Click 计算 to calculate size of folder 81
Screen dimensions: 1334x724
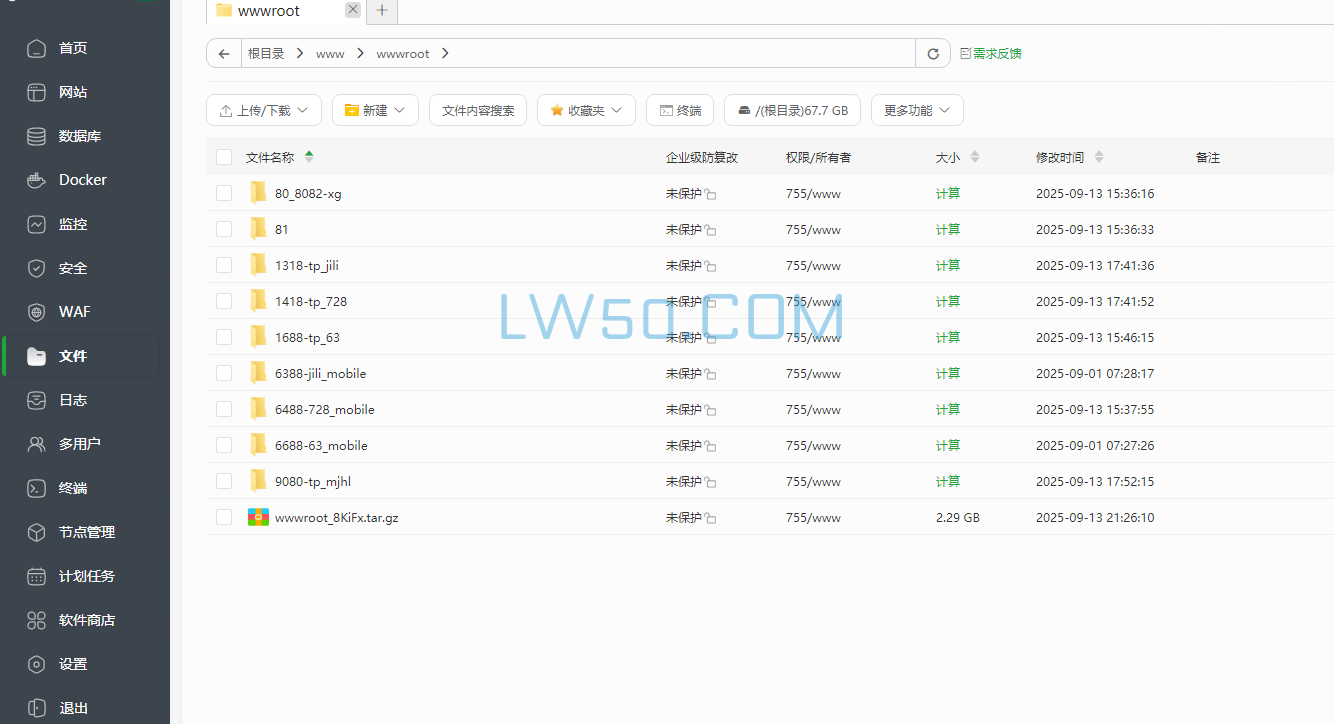click(947, 229)
